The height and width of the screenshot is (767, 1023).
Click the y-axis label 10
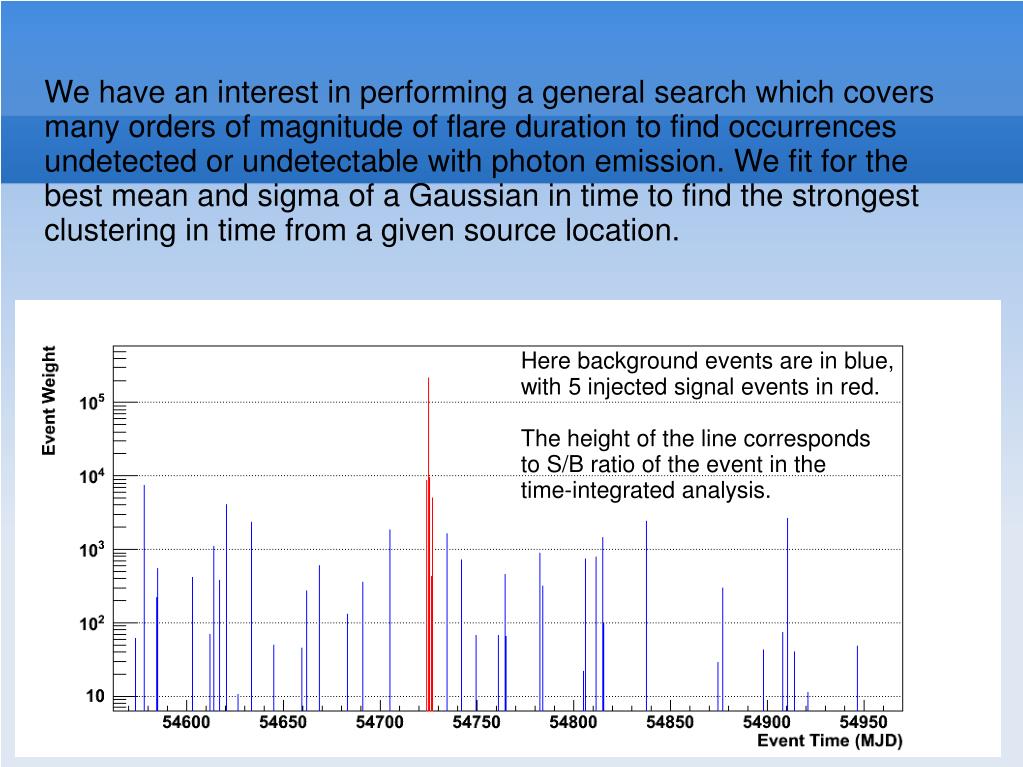95,697
